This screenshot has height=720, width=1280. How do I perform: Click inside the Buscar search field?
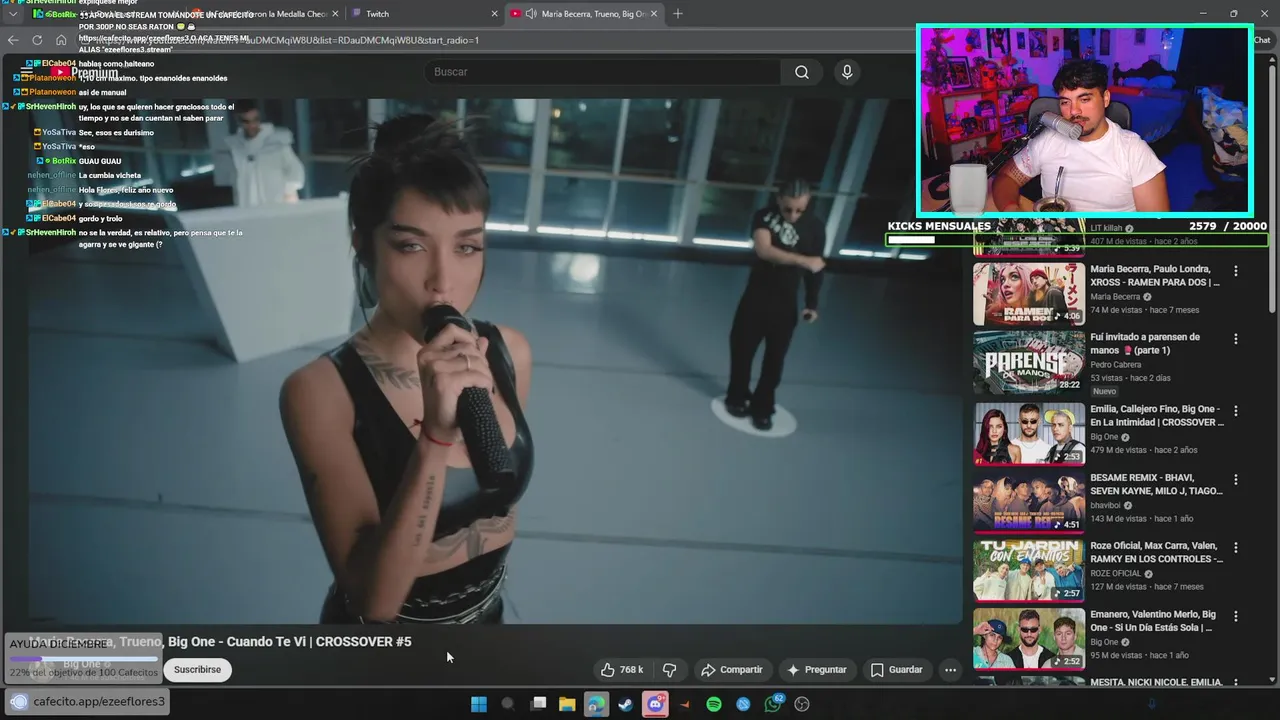point(605,72)
